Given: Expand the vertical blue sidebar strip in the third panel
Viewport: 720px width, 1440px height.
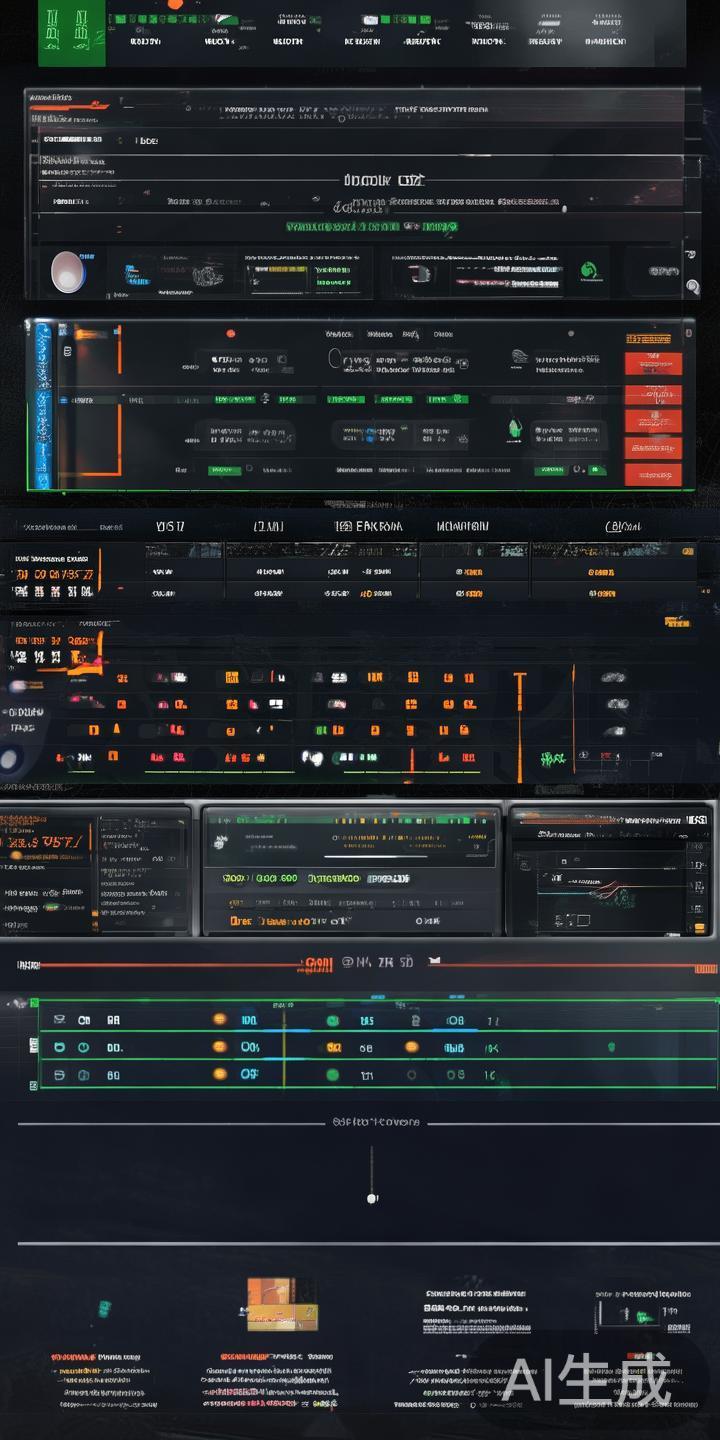Looking at the screenshot, I should pos(43,405).
